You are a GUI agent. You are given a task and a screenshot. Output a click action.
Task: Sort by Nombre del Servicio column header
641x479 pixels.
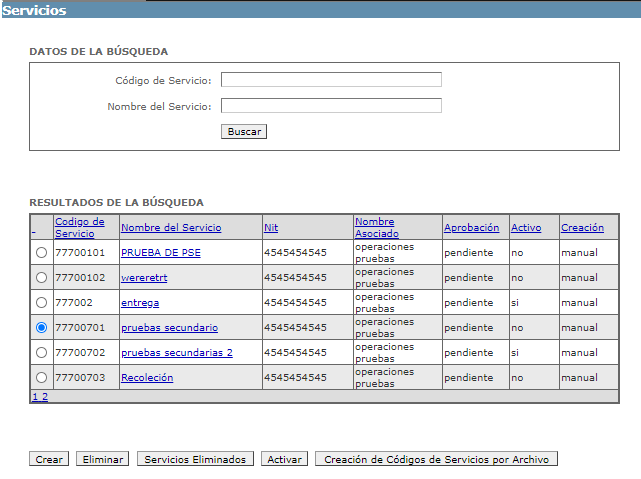tap(171, 228)
